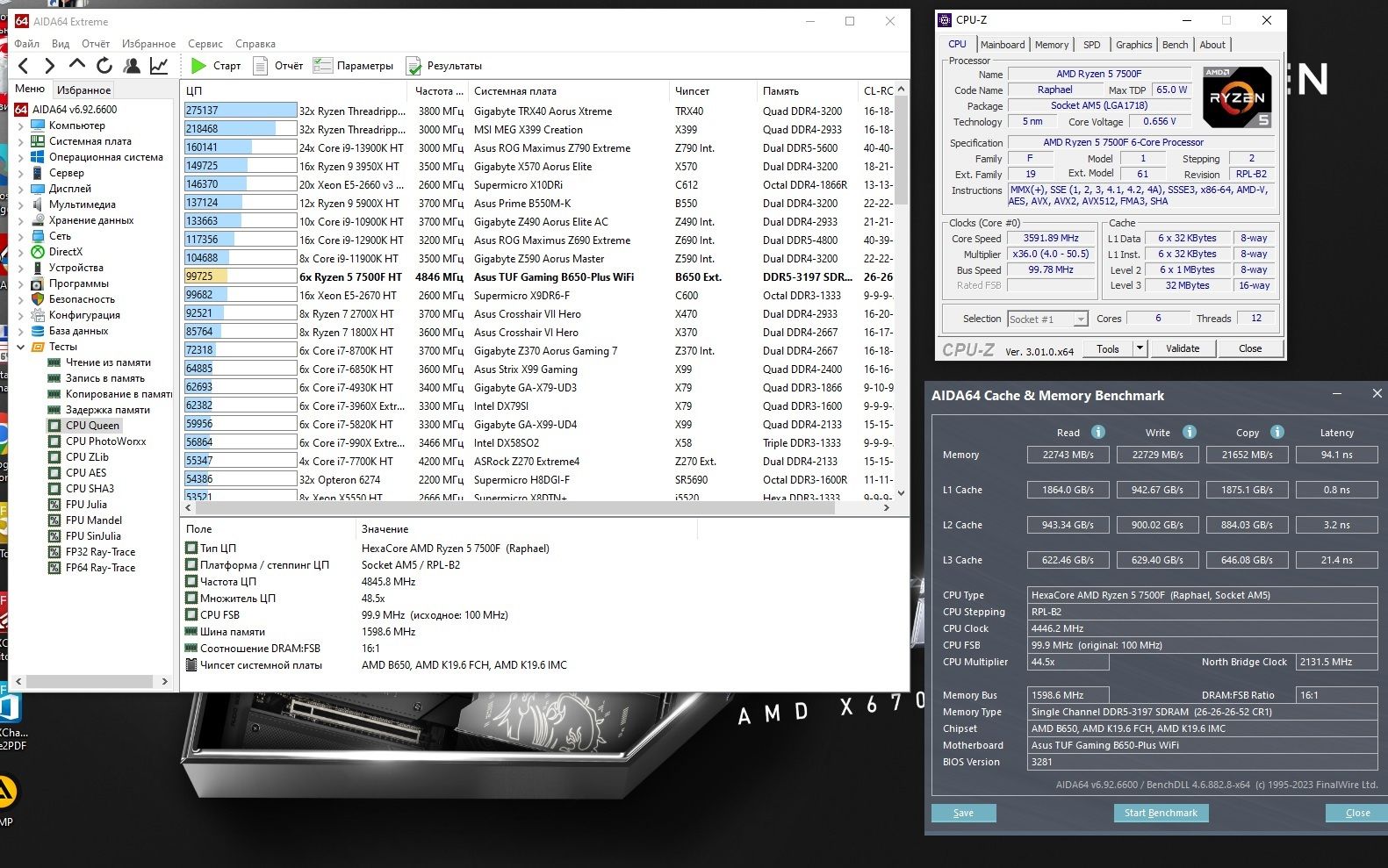Image resolution: width=1388 pixels, height=868 pixels.
Task: Collapse the Тесты tree node
Action: [x=21, y=347]
